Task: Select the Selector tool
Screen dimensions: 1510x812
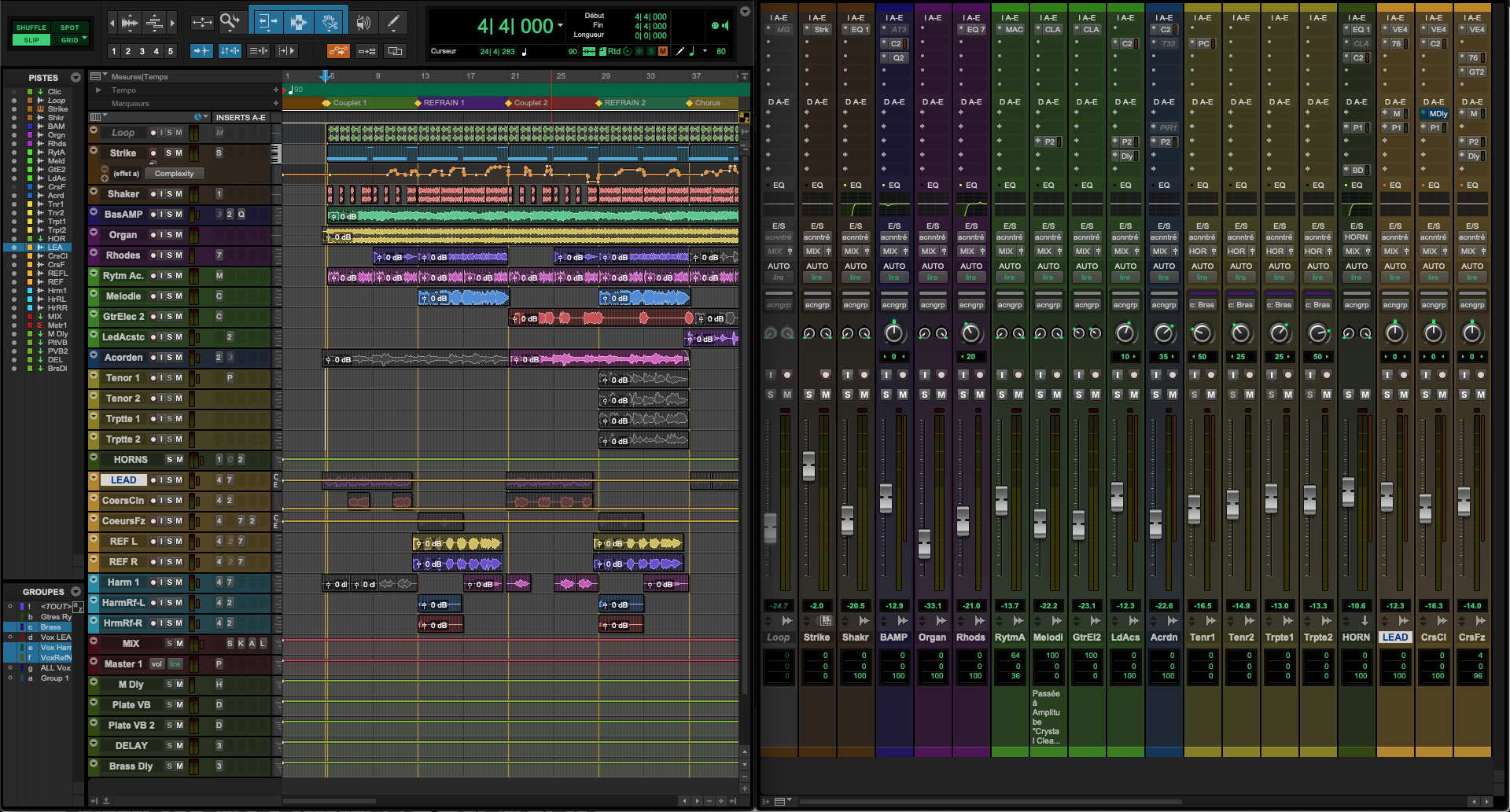Action: pyautogui.click(x=299, y=23)
